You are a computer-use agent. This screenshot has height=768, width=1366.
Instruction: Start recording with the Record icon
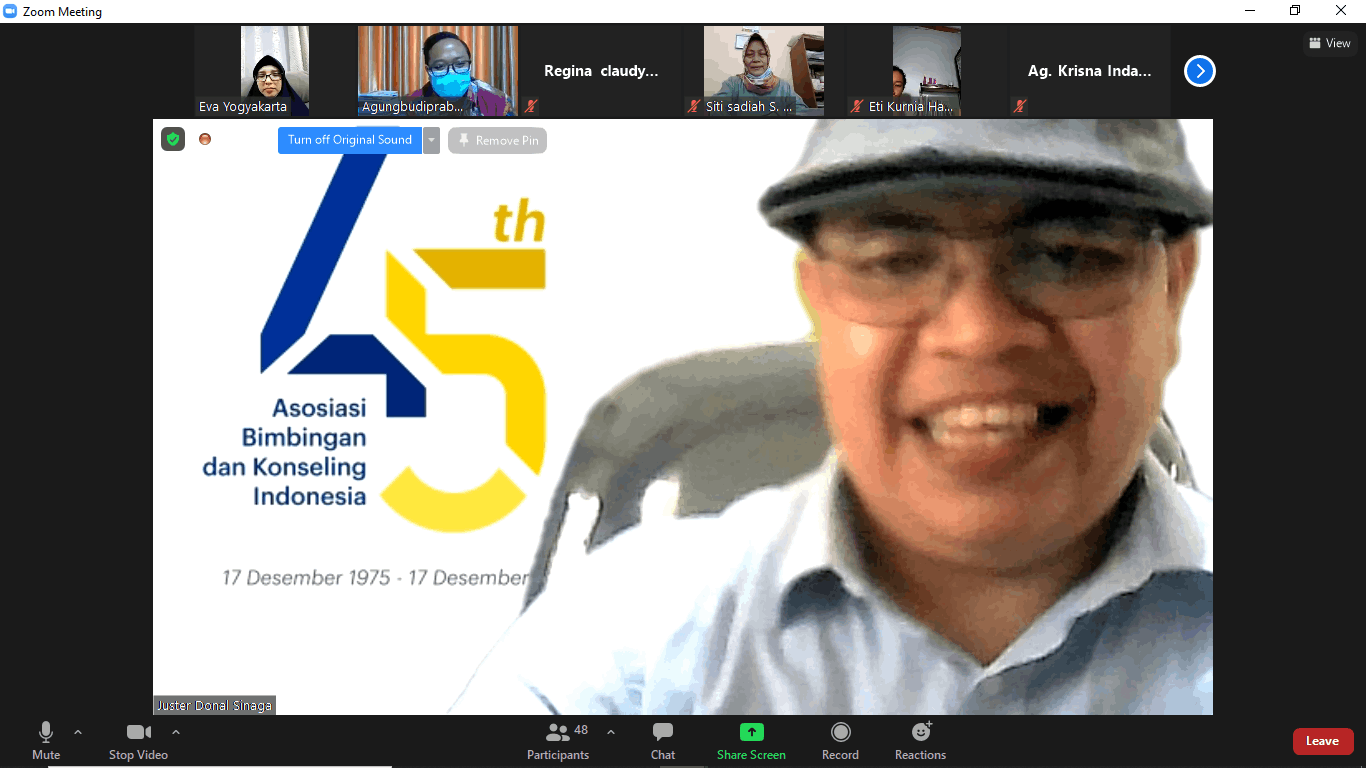(840, 732)
